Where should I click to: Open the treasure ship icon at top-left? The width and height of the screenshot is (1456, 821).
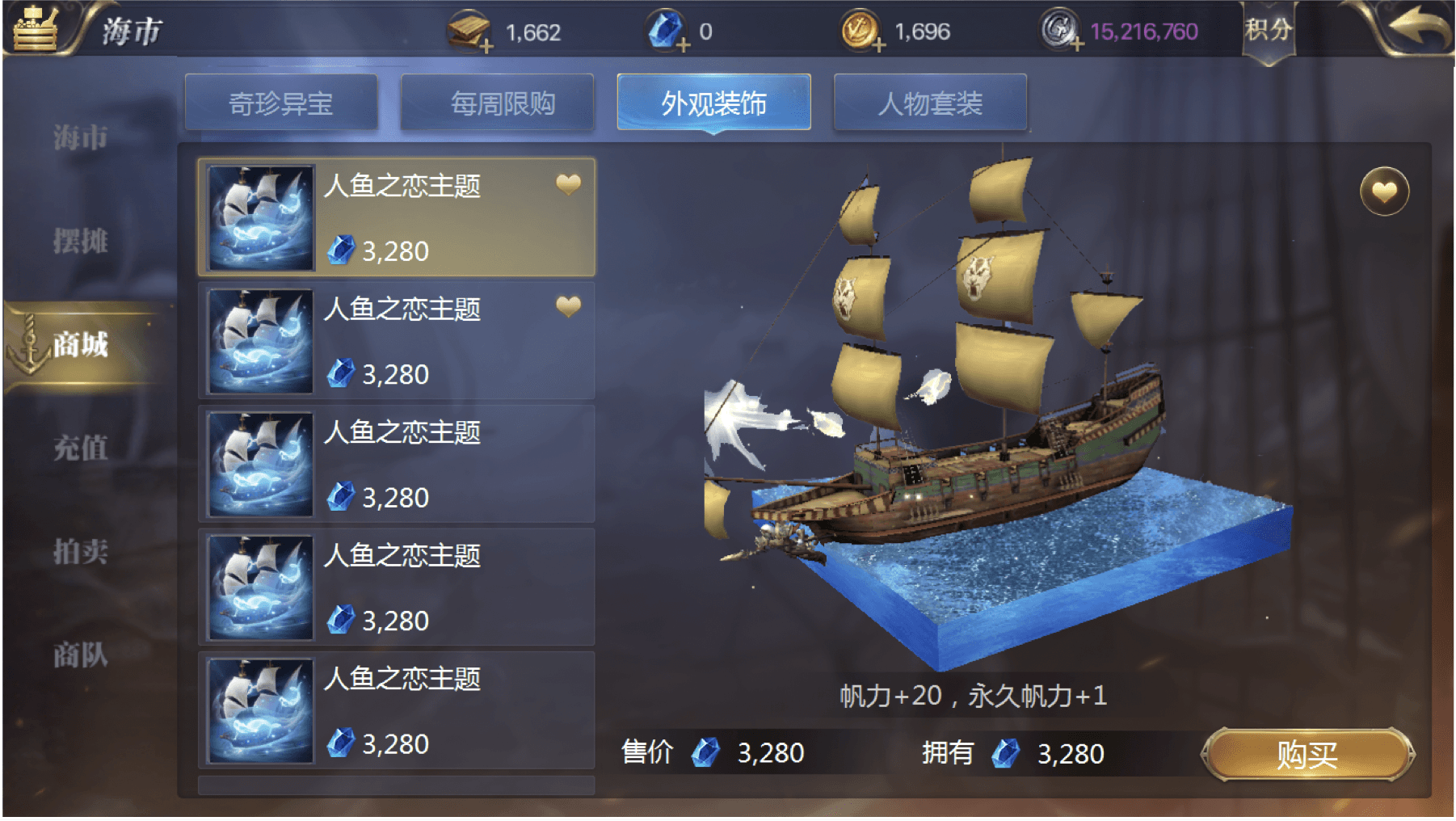[x=35, y=28]
